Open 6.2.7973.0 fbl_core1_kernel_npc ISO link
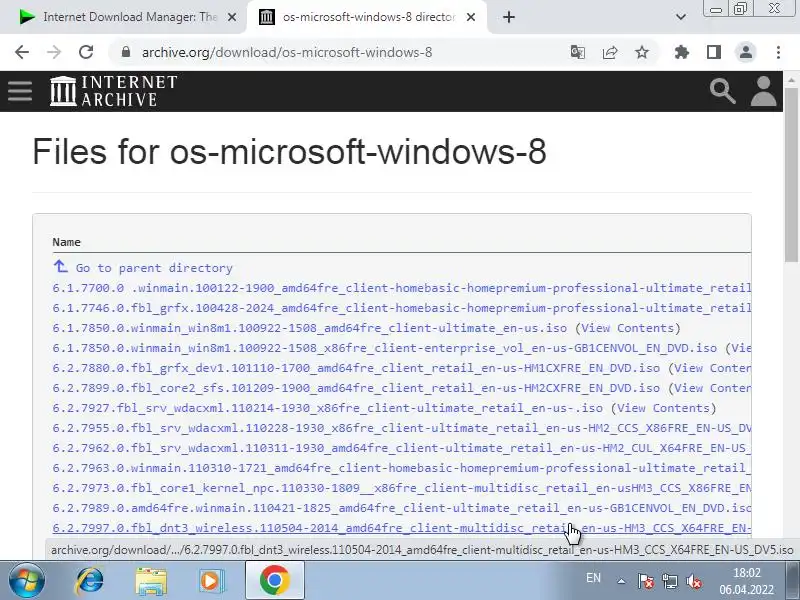The width and height of the screenshot is (800, 600). coord(402,488)
